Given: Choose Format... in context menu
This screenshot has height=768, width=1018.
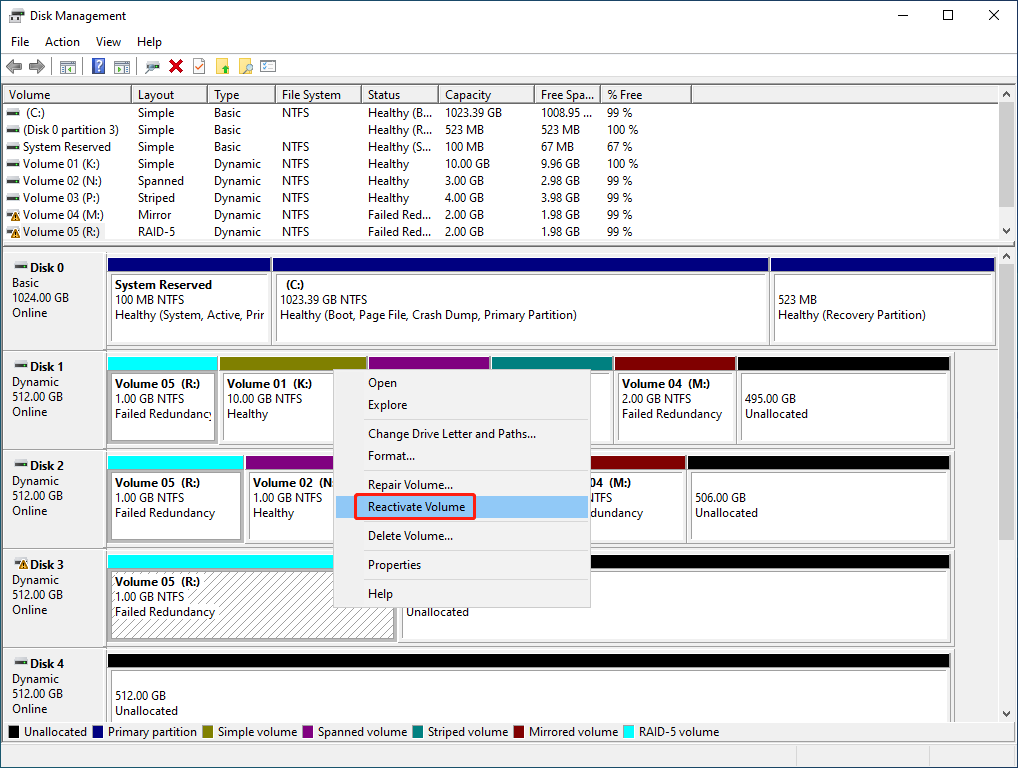Looking at the screenshot, I should [x=462, y=456].
